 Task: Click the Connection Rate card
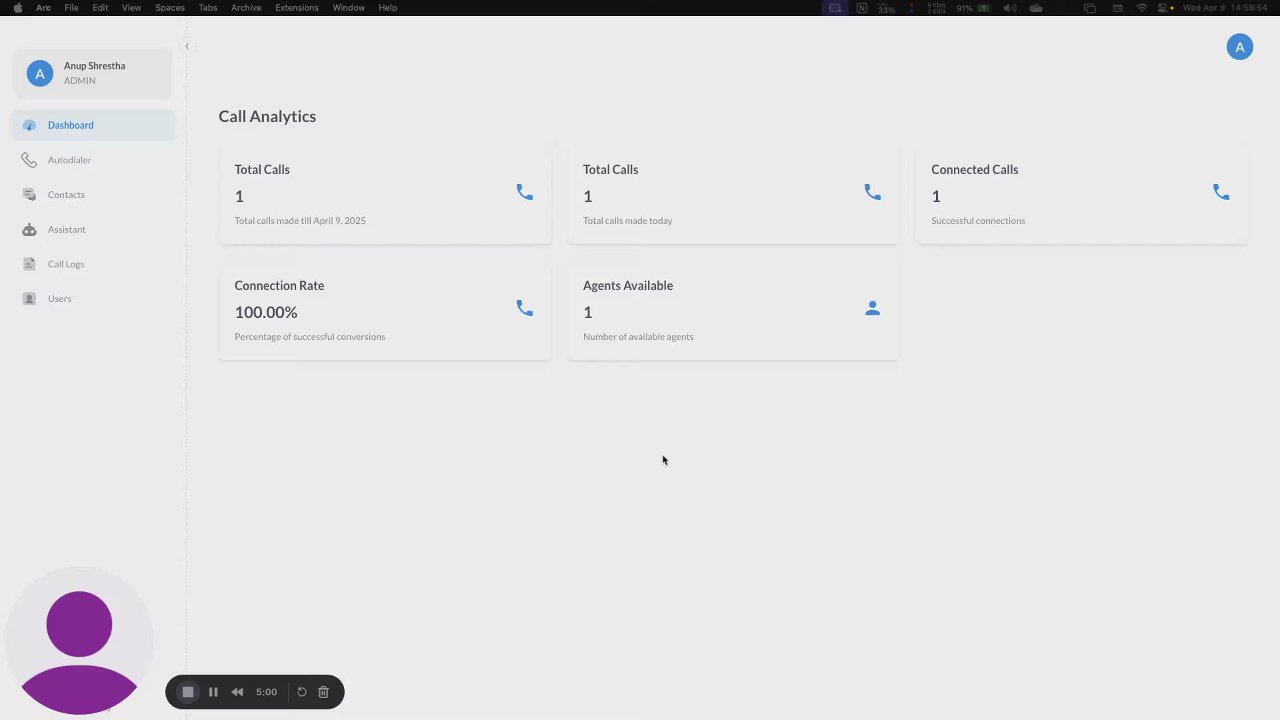[x=385, y=311]
